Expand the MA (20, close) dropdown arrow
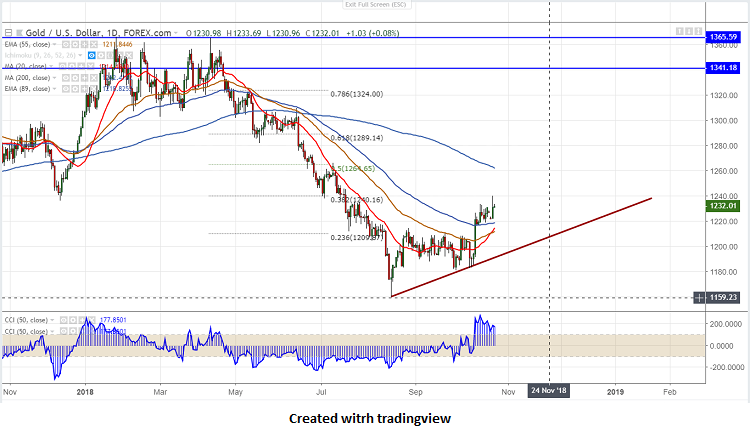The image size is (751, 435). tap(51, 67)
